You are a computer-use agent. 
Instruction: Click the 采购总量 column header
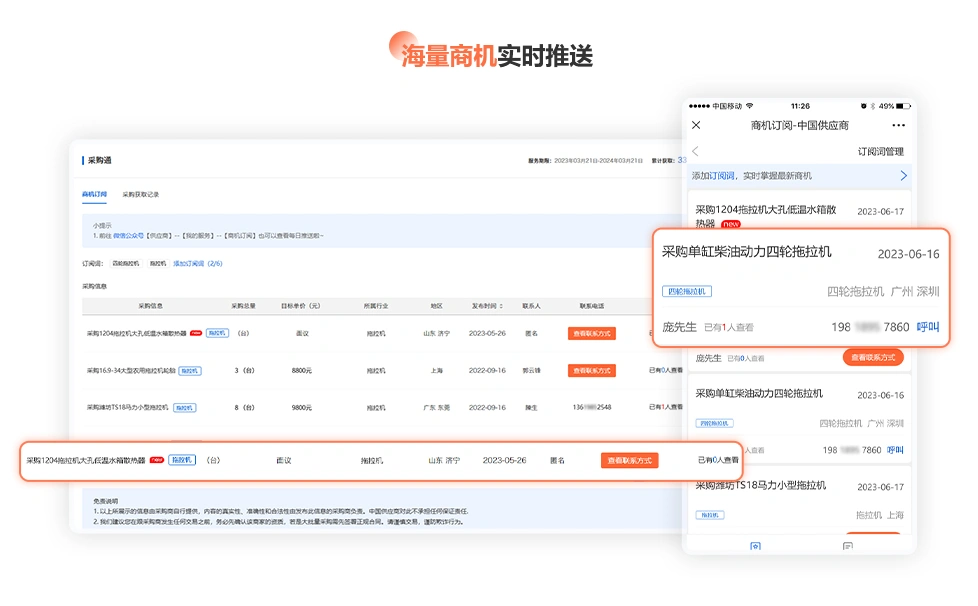243,306
